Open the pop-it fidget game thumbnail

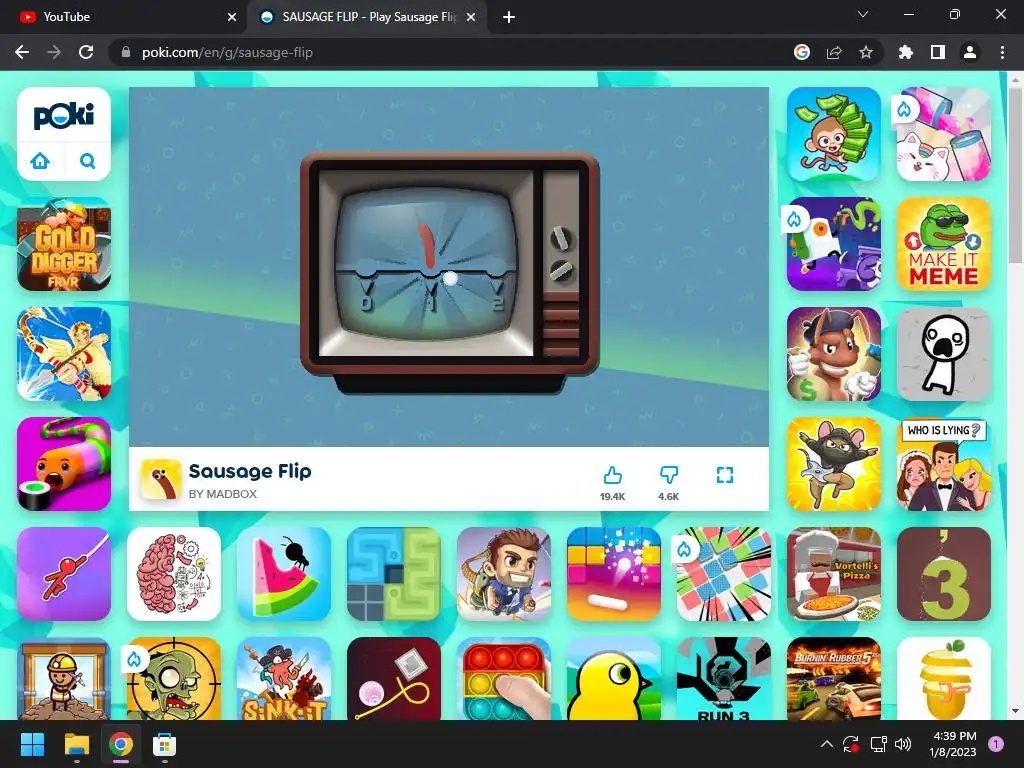point(504,679)
